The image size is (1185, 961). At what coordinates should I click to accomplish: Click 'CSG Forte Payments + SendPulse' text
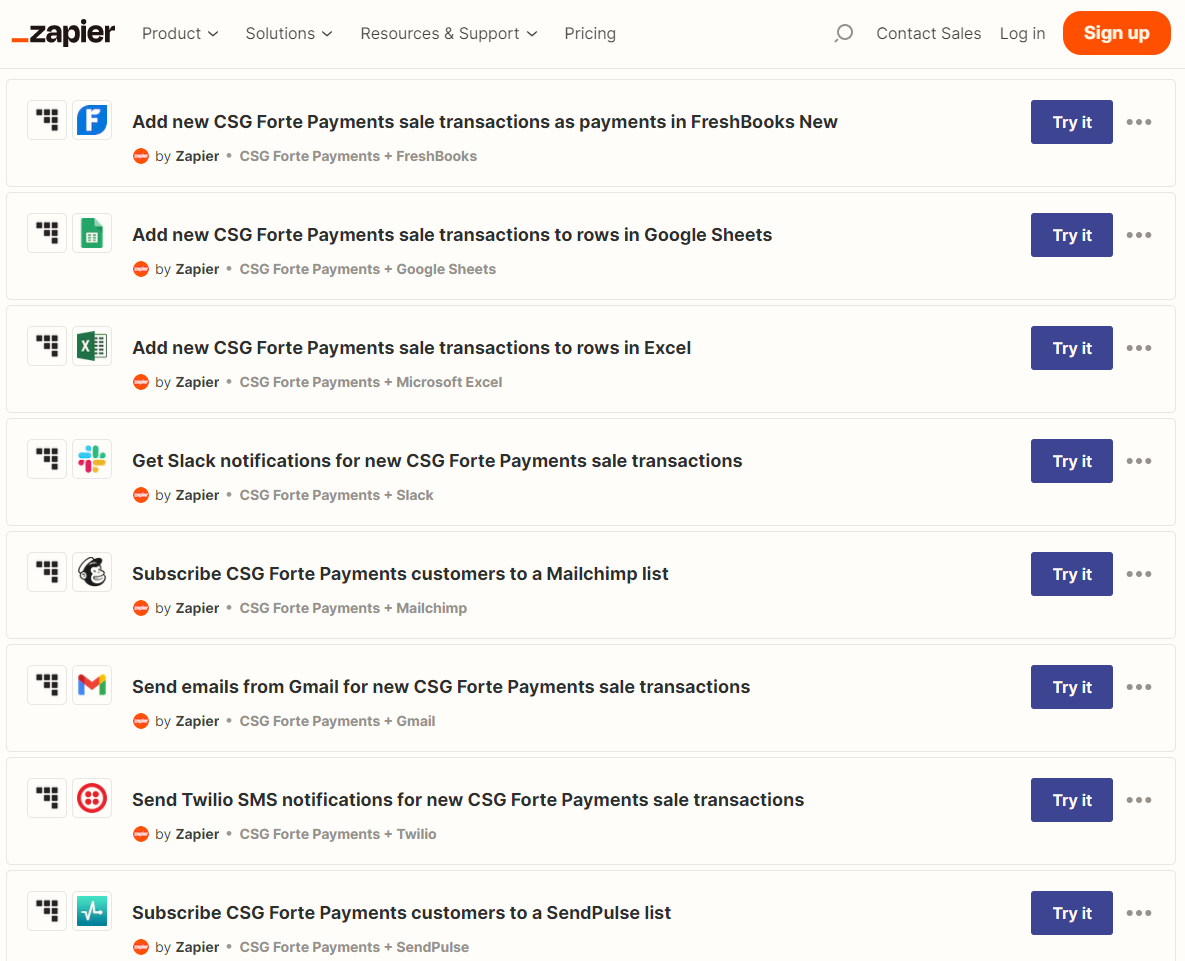[354, 947]
